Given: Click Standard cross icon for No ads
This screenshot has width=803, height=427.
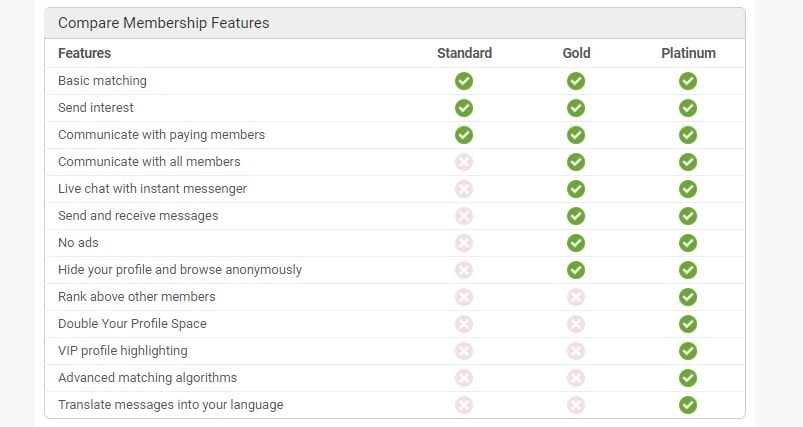Looking at the screenshot, I should pos(464,243).
